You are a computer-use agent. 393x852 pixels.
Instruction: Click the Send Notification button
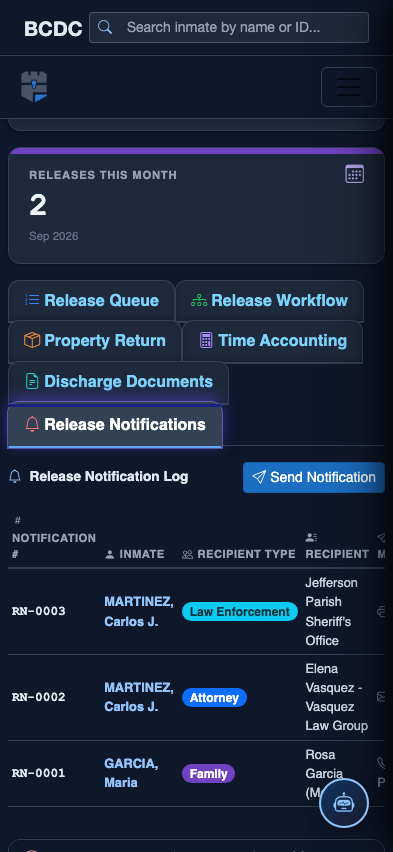[314, 478]
